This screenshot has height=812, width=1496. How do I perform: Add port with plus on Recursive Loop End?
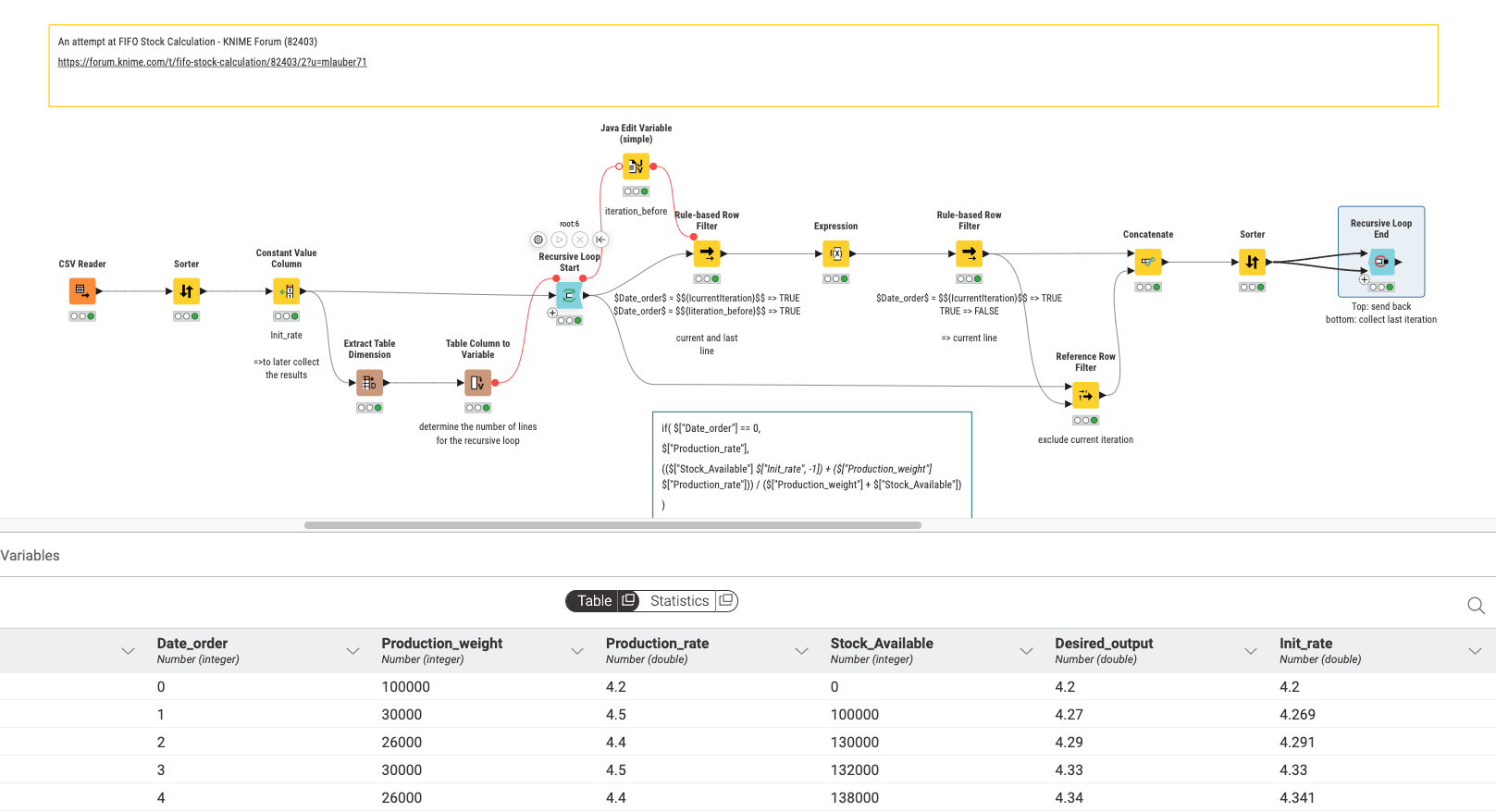point(1364,279)
